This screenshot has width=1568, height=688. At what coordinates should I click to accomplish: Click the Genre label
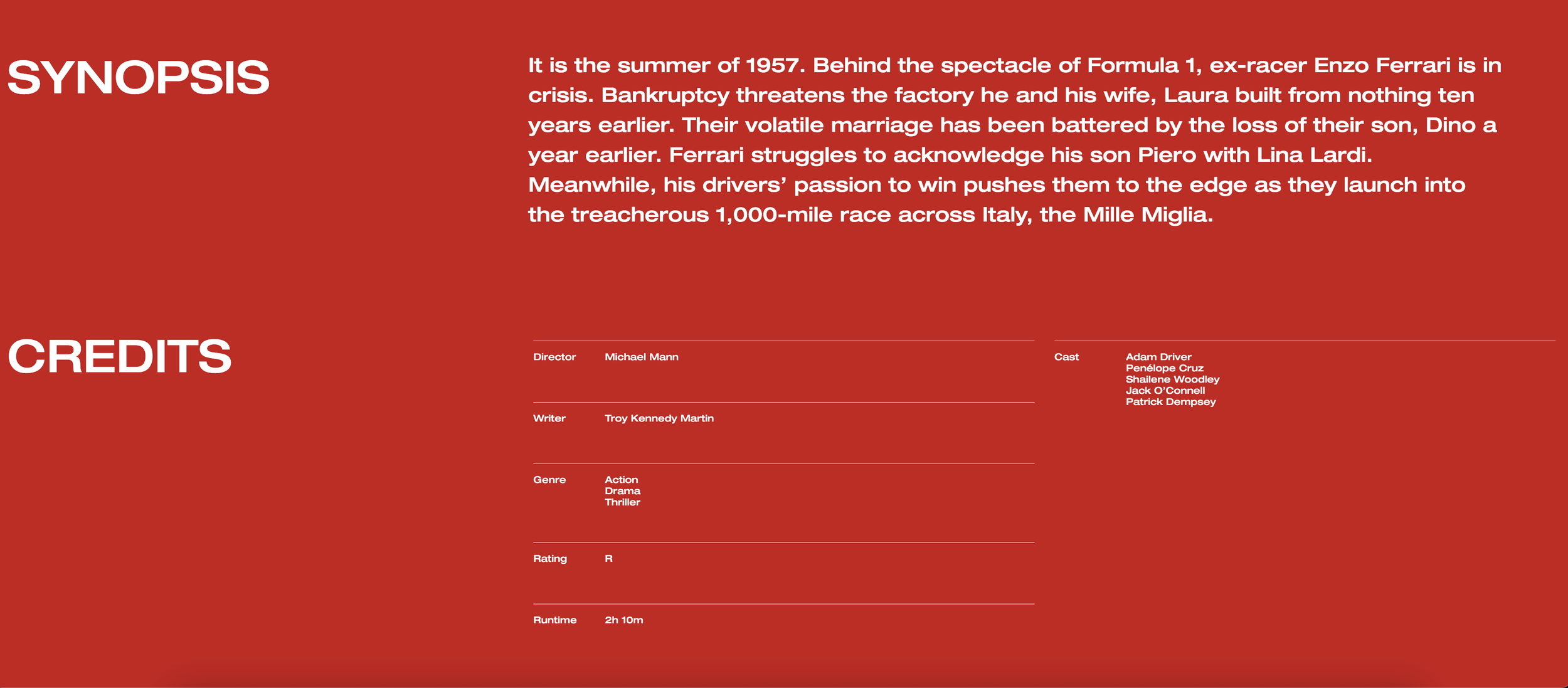pyautogui.click(x=549, y=480)
